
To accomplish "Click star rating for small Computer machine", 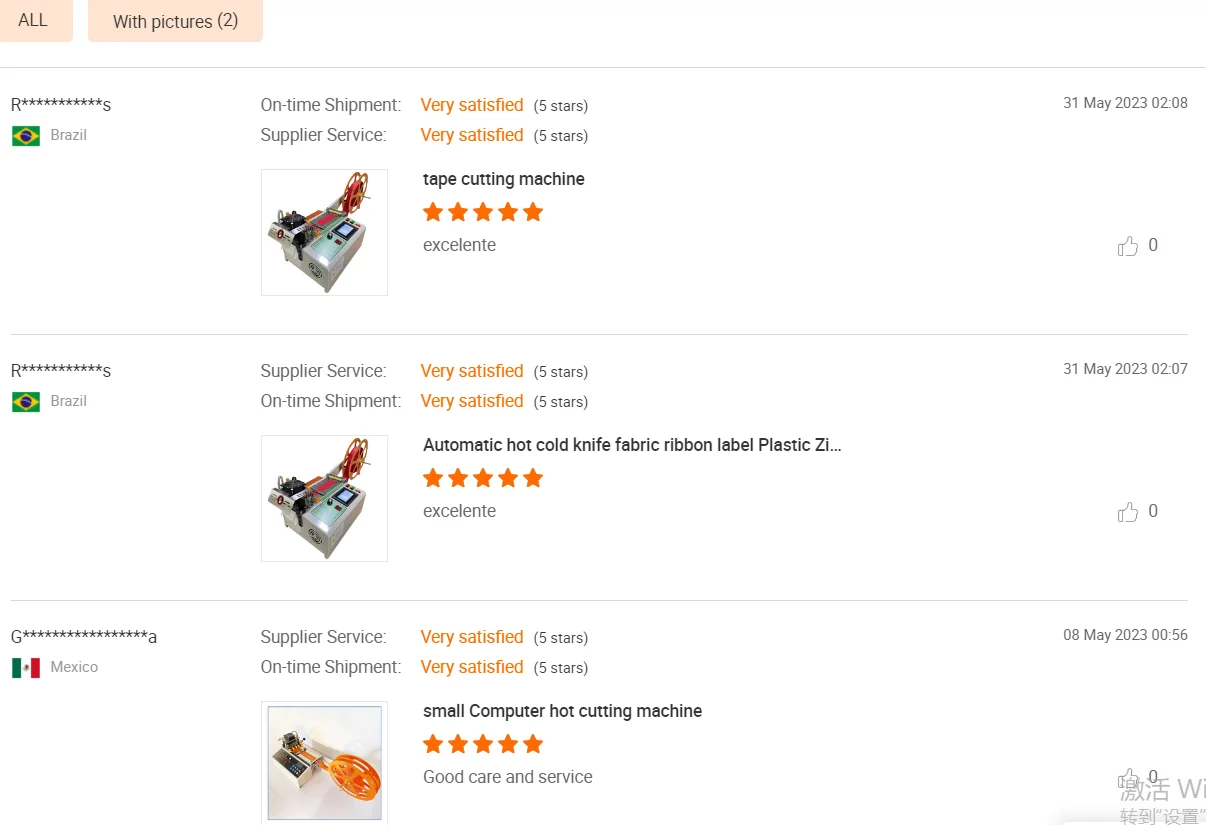I will pos(483,744).
